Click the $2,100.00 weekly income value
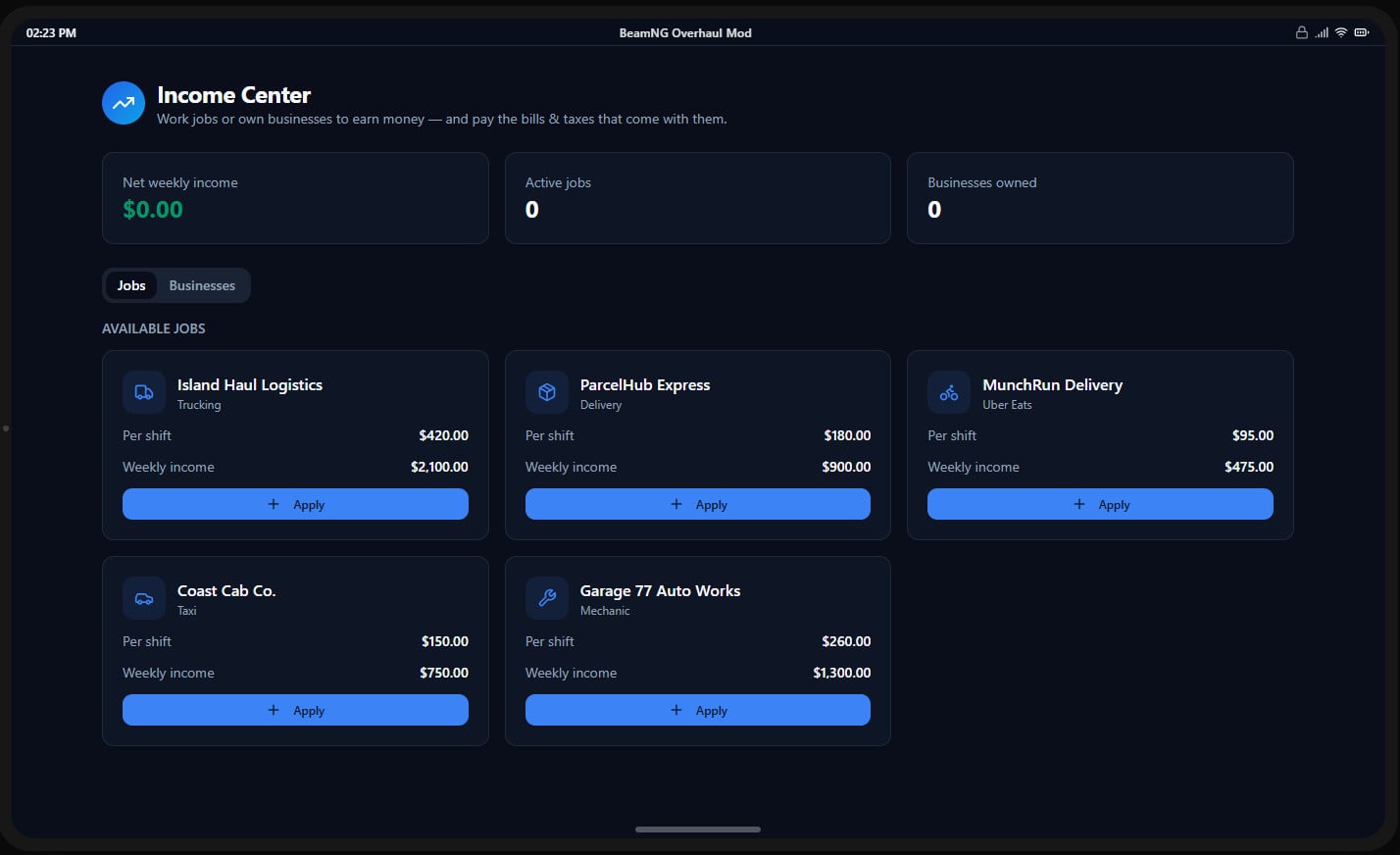1400x855 pixels. (439, 467)
